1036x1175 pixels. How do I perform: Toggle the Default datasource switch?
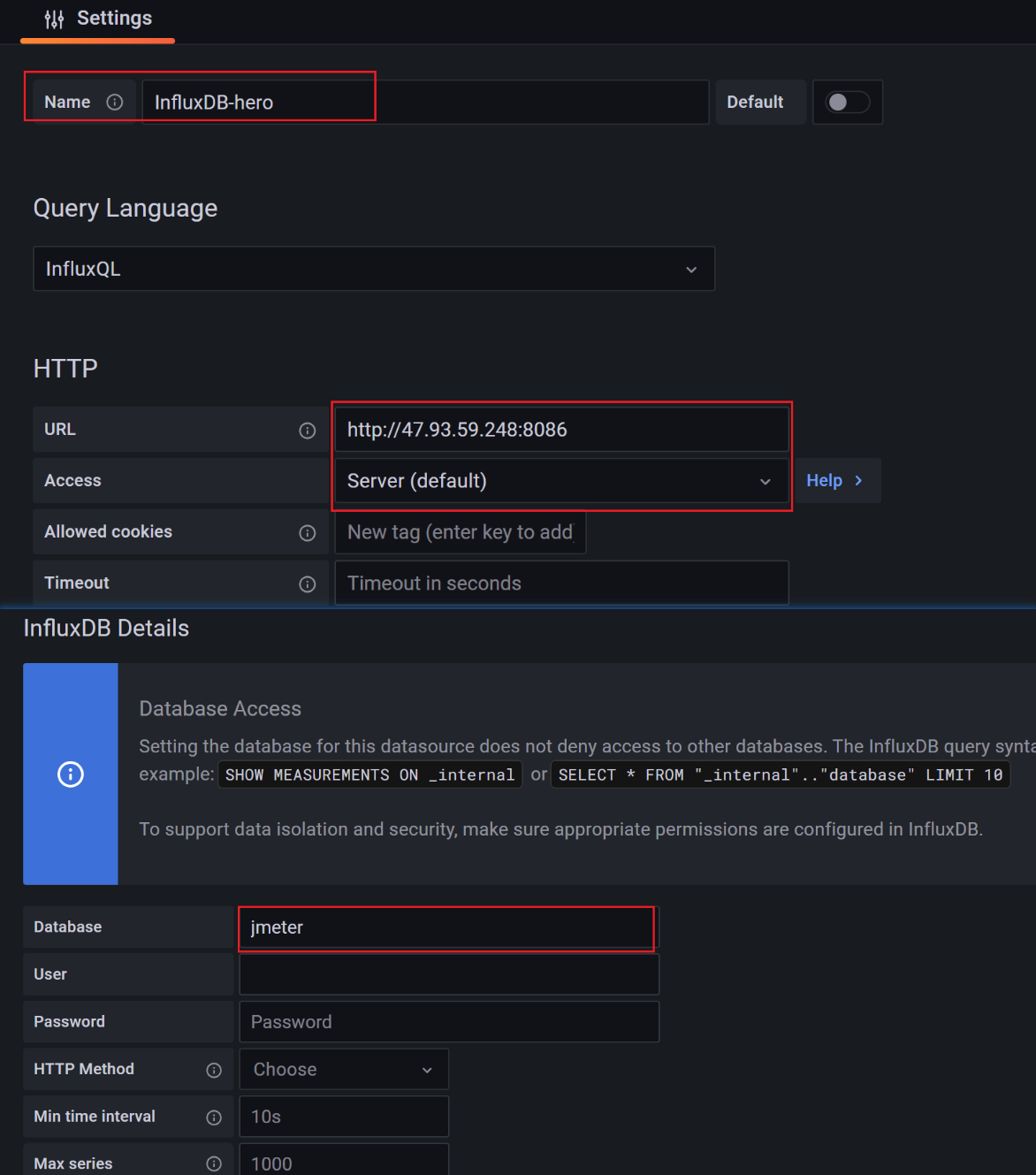pyautogui.click(x=848, y=103)
